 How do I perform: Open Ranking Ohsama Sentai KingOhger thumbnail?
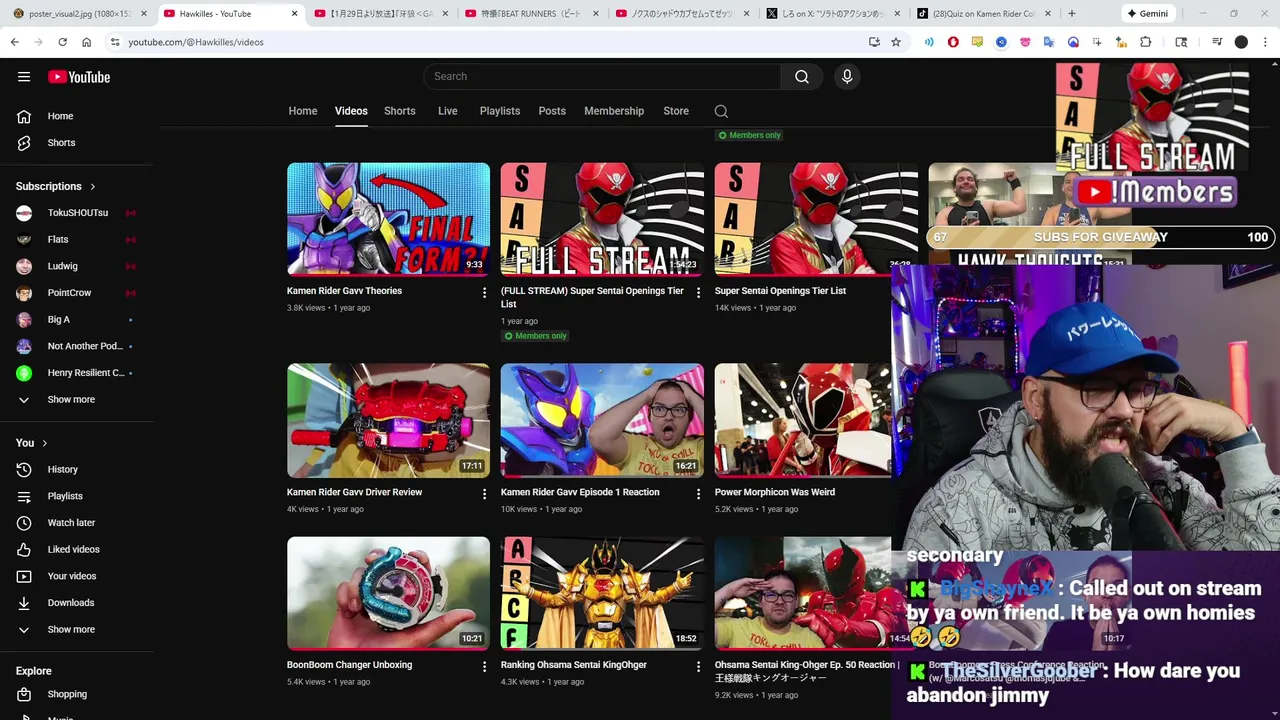[602, 593]
